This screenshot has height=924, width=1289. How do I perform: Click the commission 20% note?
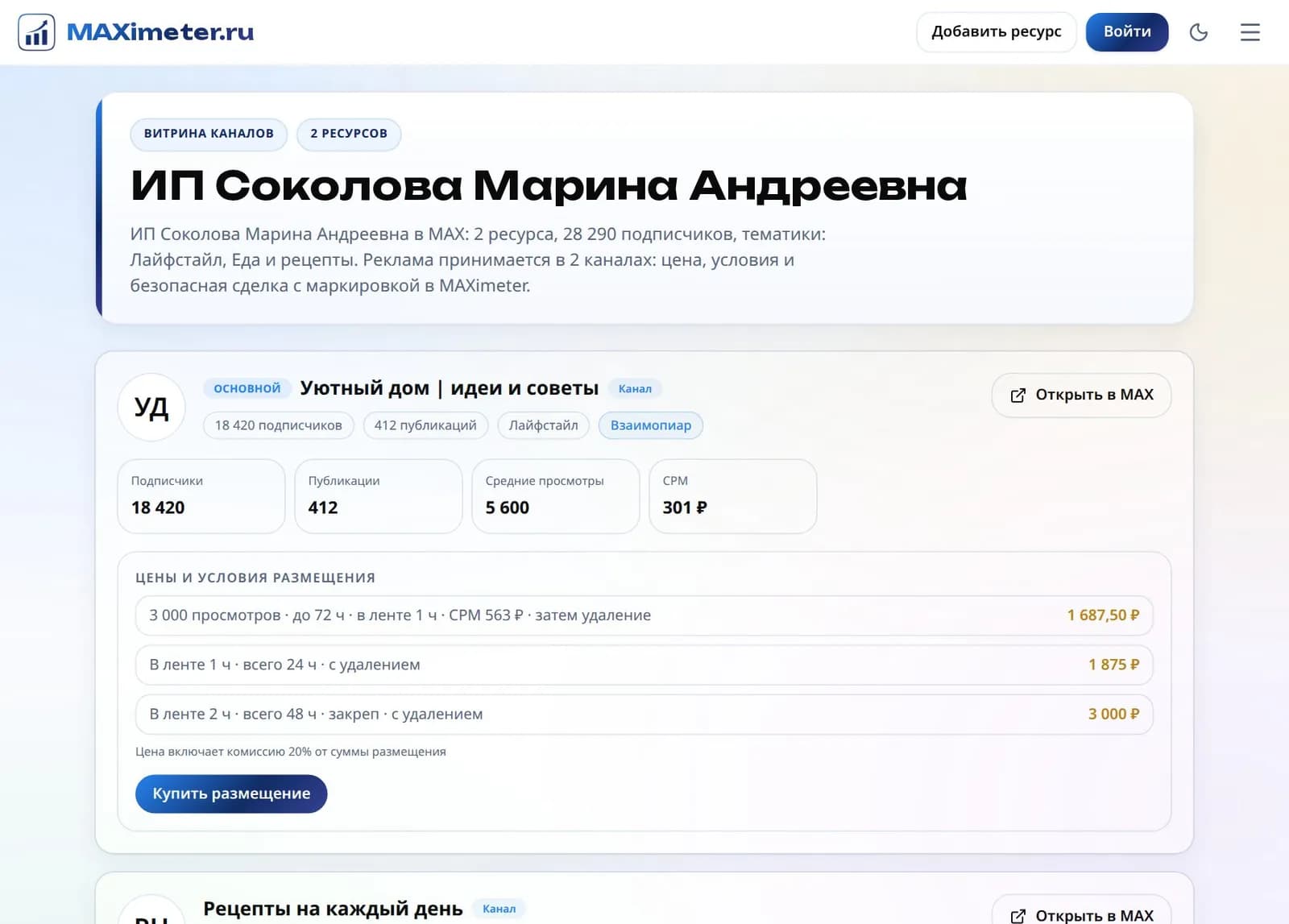[291, 752]
